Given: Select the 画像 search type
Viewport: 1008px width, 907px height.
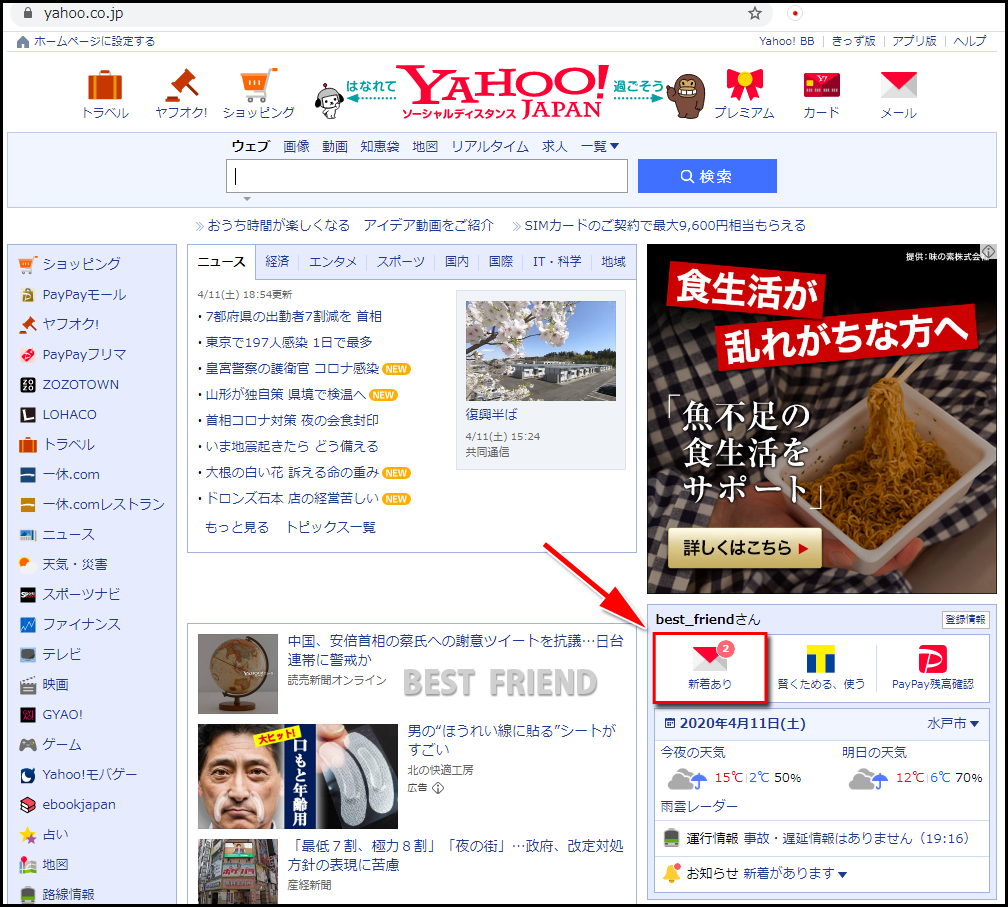Looking at the screenshot, I should click(296, 147).
